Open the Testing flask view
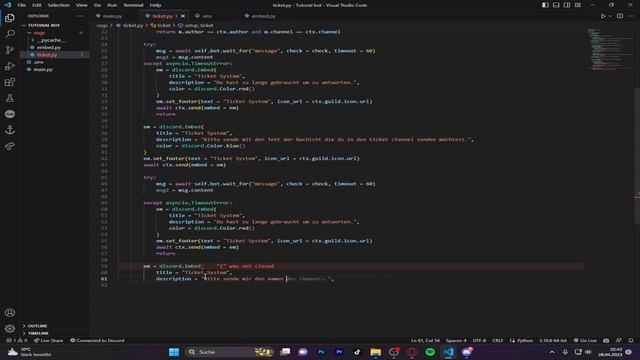 [10, 98]
